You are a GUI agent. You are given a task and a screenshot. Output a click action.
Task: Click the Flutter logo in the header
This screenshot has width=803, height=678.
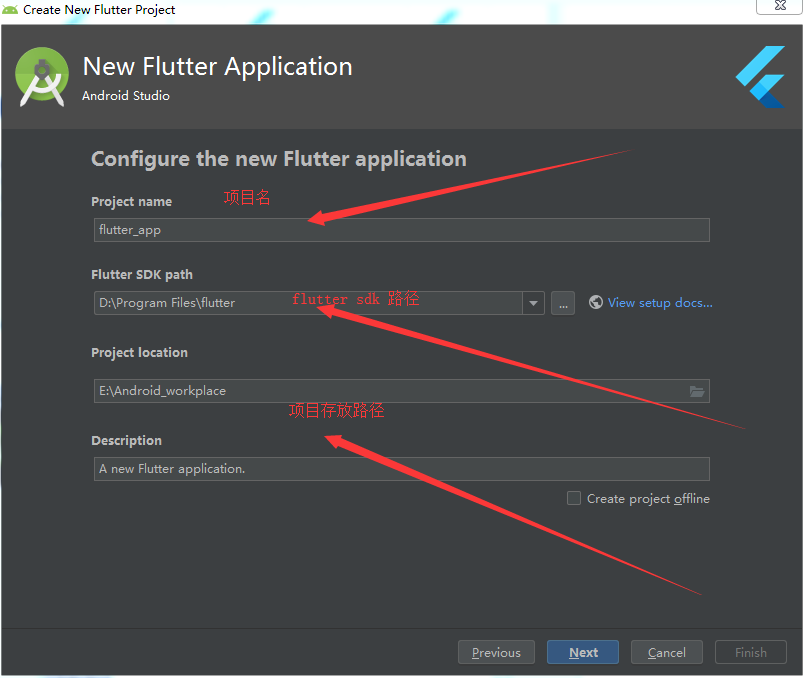[760, 77]
